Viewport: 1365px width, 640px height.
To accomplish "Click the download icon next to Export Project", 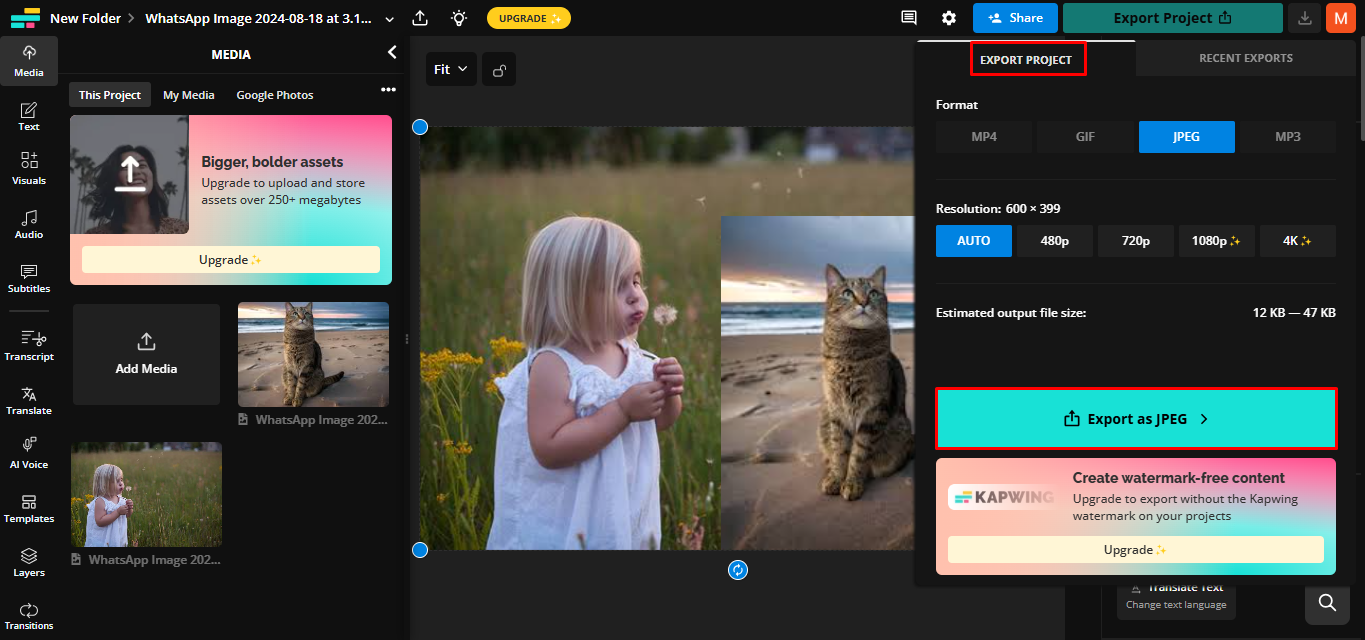I will coord(1304,18).
